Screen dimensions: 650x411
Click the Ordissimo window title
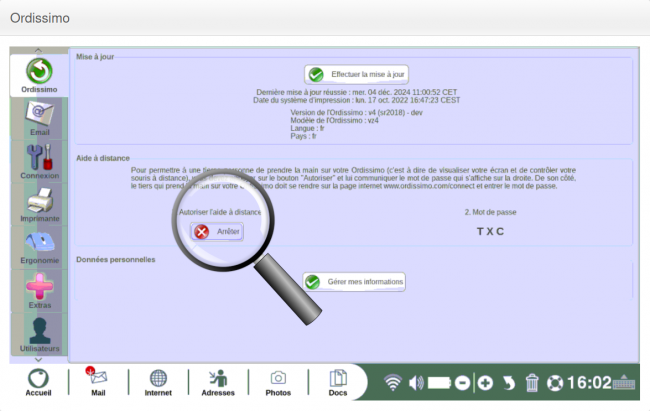[40, 18]
